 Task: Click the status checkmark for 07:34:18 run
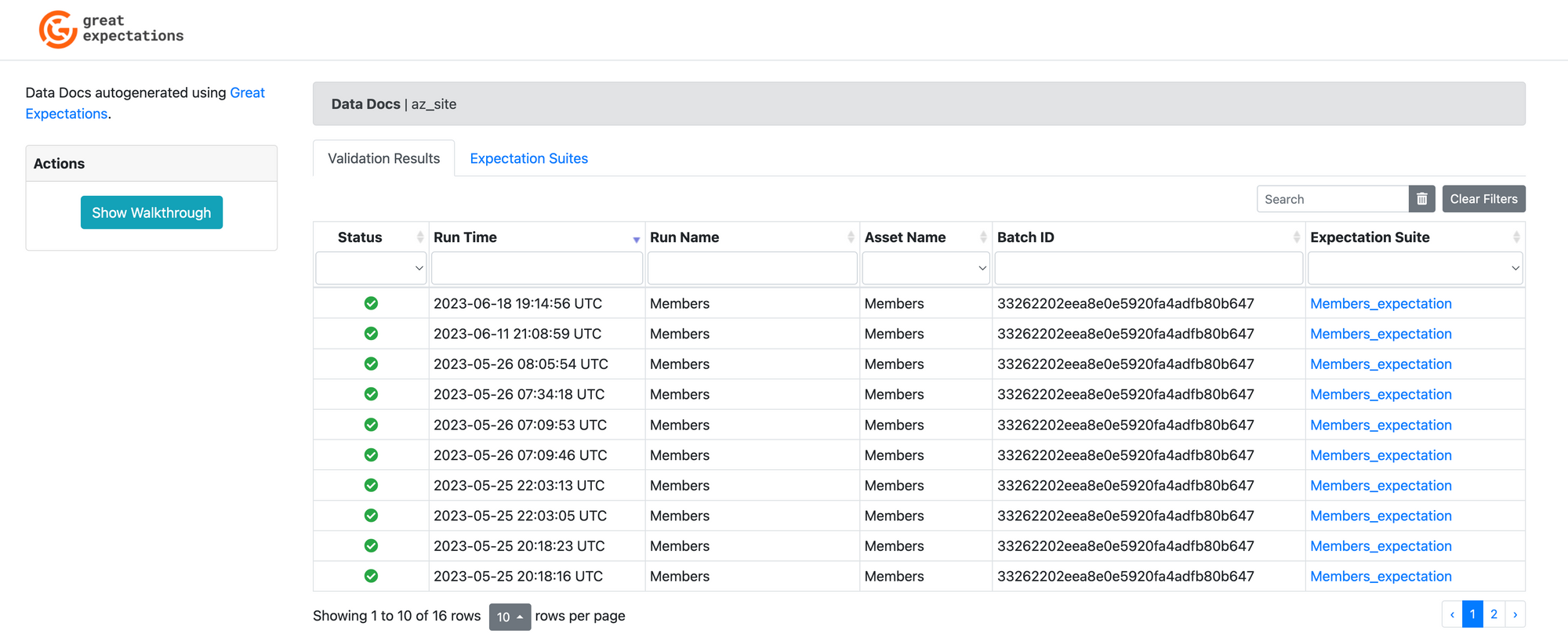click(371, 394)
